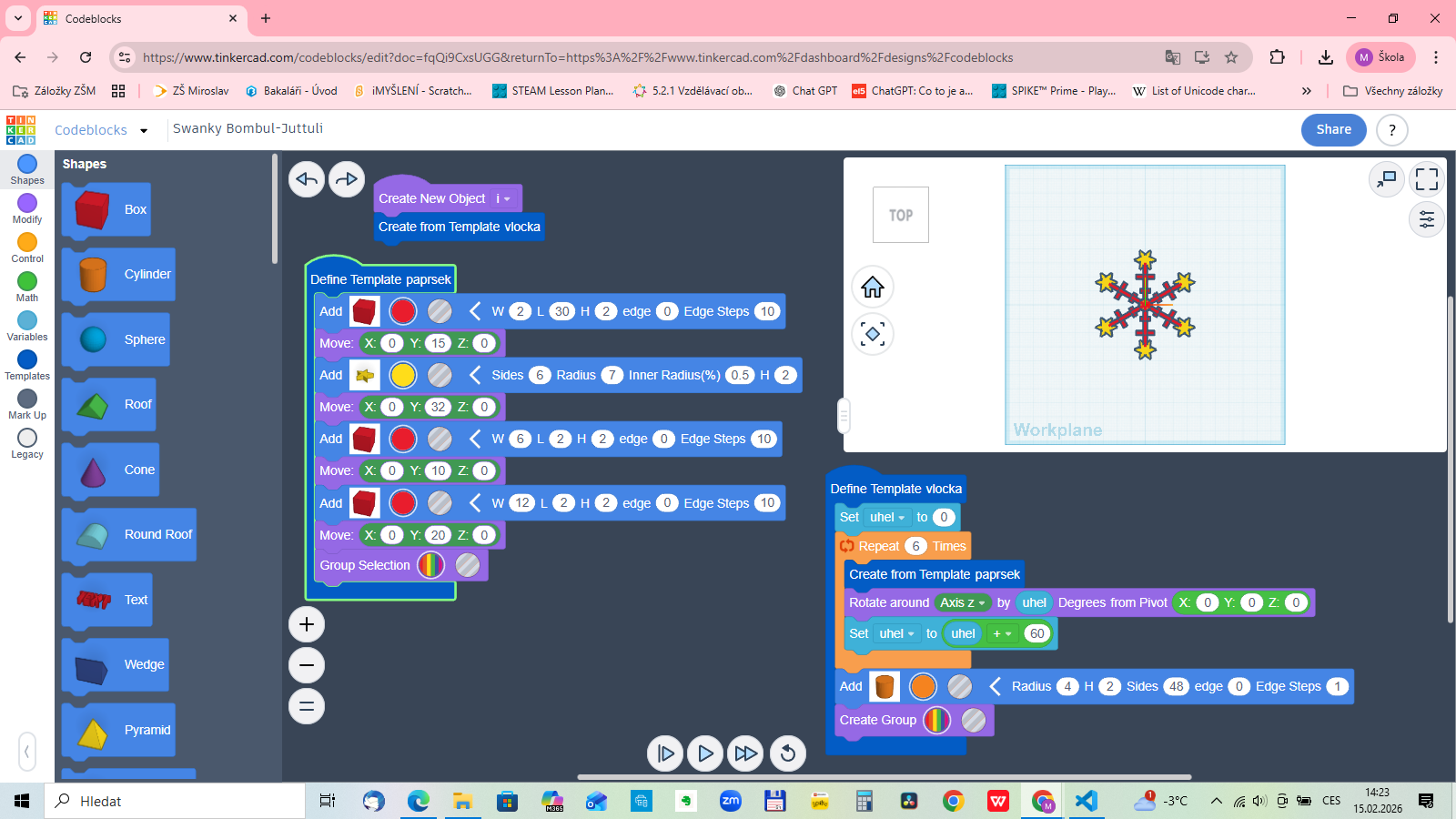Click the Share button

(x=1333, y=129)
